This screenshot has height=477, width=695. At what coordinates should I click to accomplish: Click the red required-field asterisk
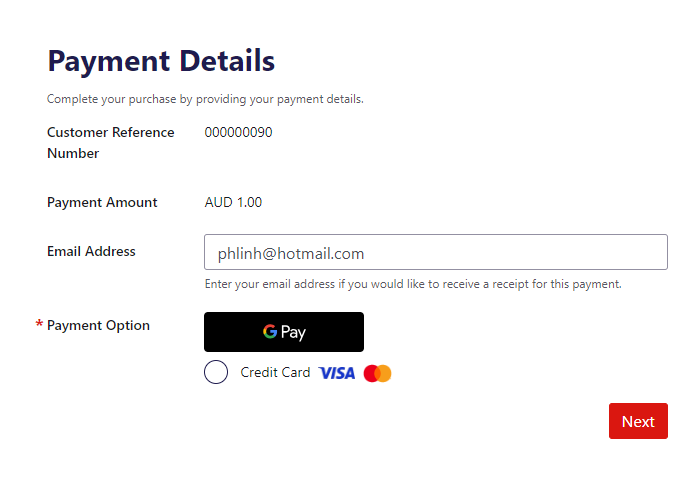[x=39, y=326]
